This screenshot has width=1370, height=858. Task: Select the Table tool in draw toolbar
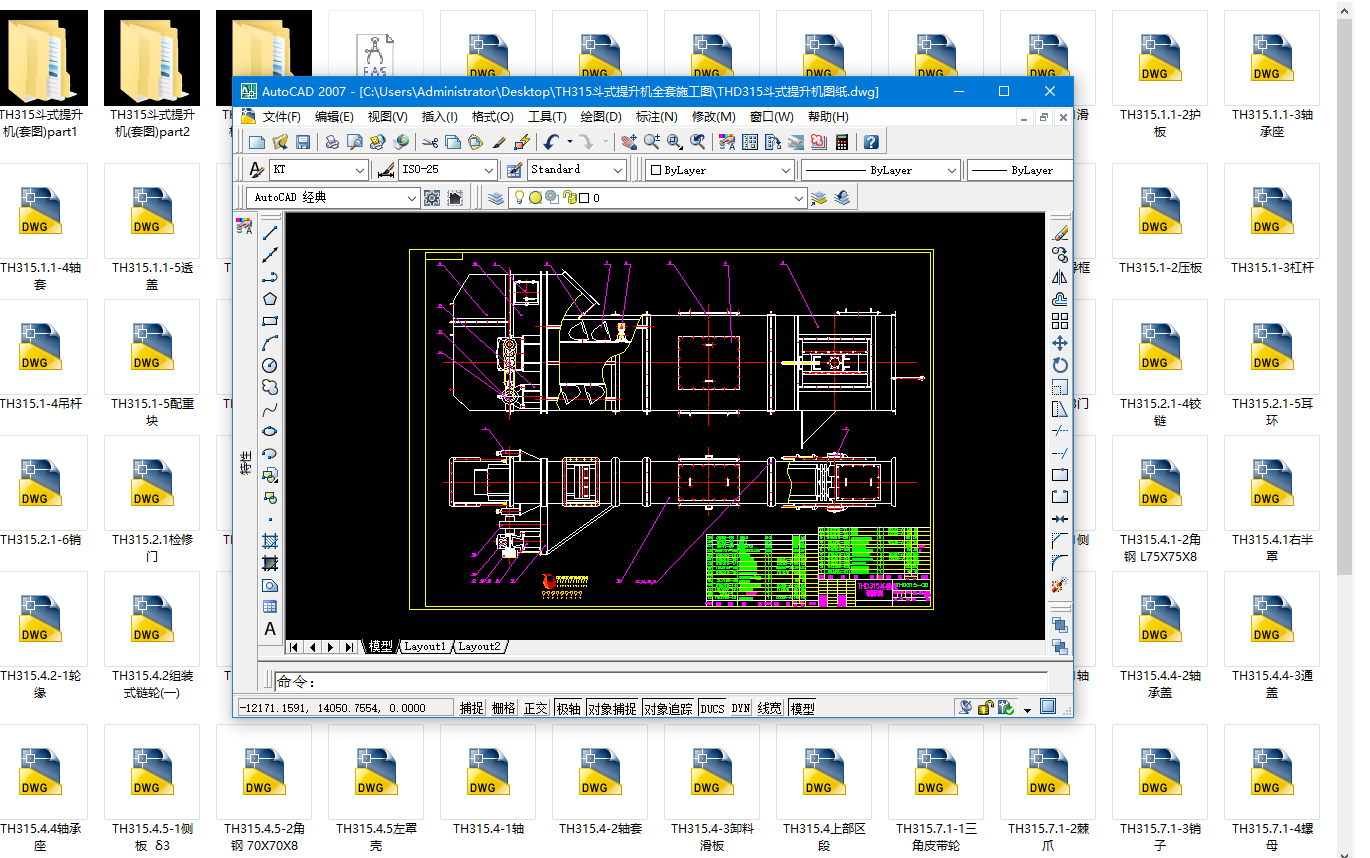(270, 607)
